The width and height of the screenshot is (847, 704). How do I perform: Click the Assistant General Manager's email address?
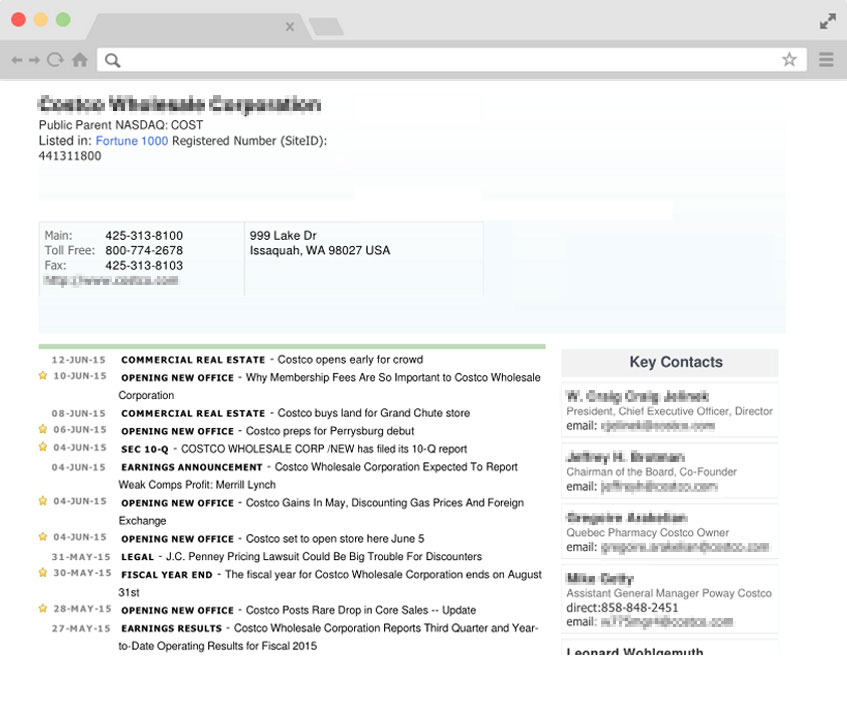[x=667, y=622]
